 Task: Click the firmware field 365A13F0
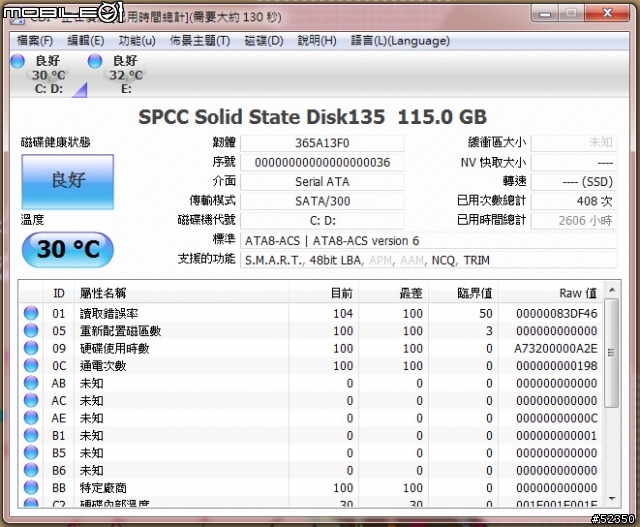322,143
